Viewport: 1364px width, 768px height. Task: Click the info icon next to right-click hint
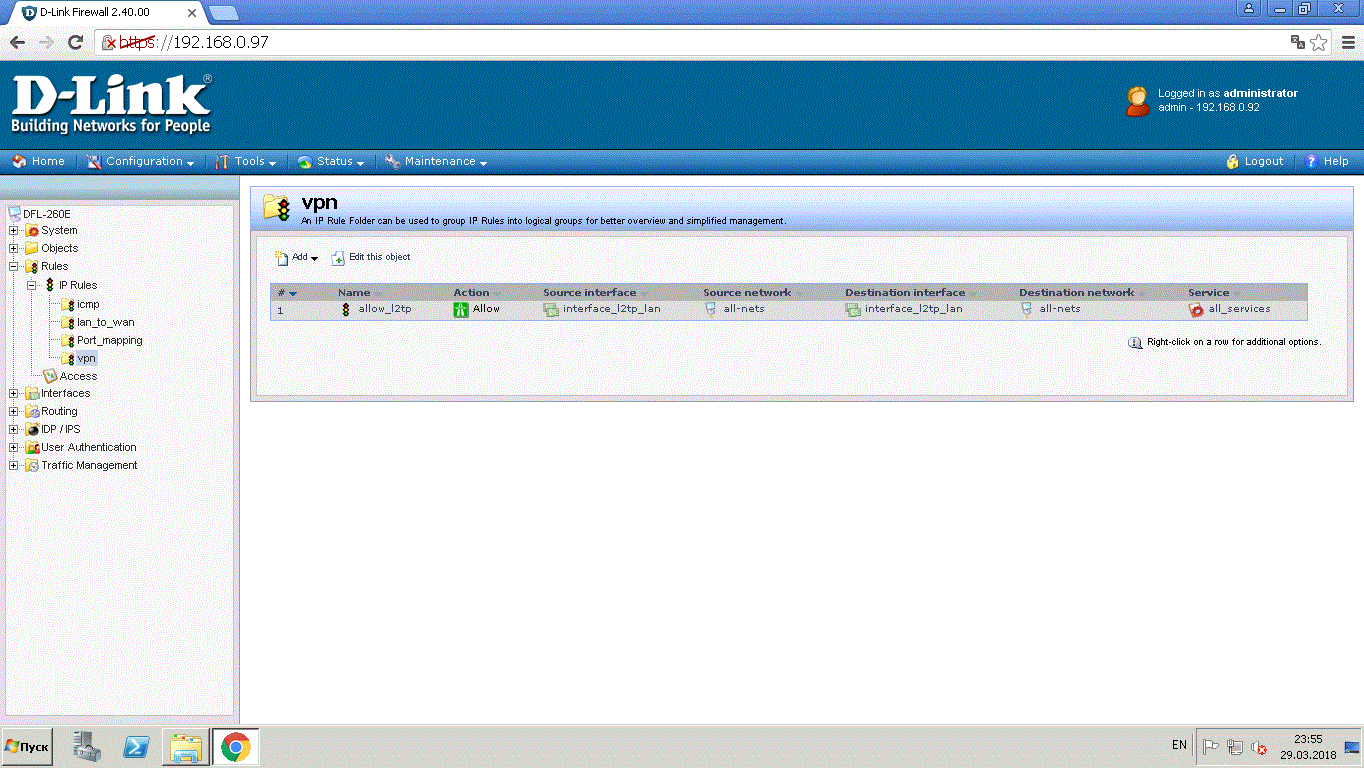point(1135,342)
